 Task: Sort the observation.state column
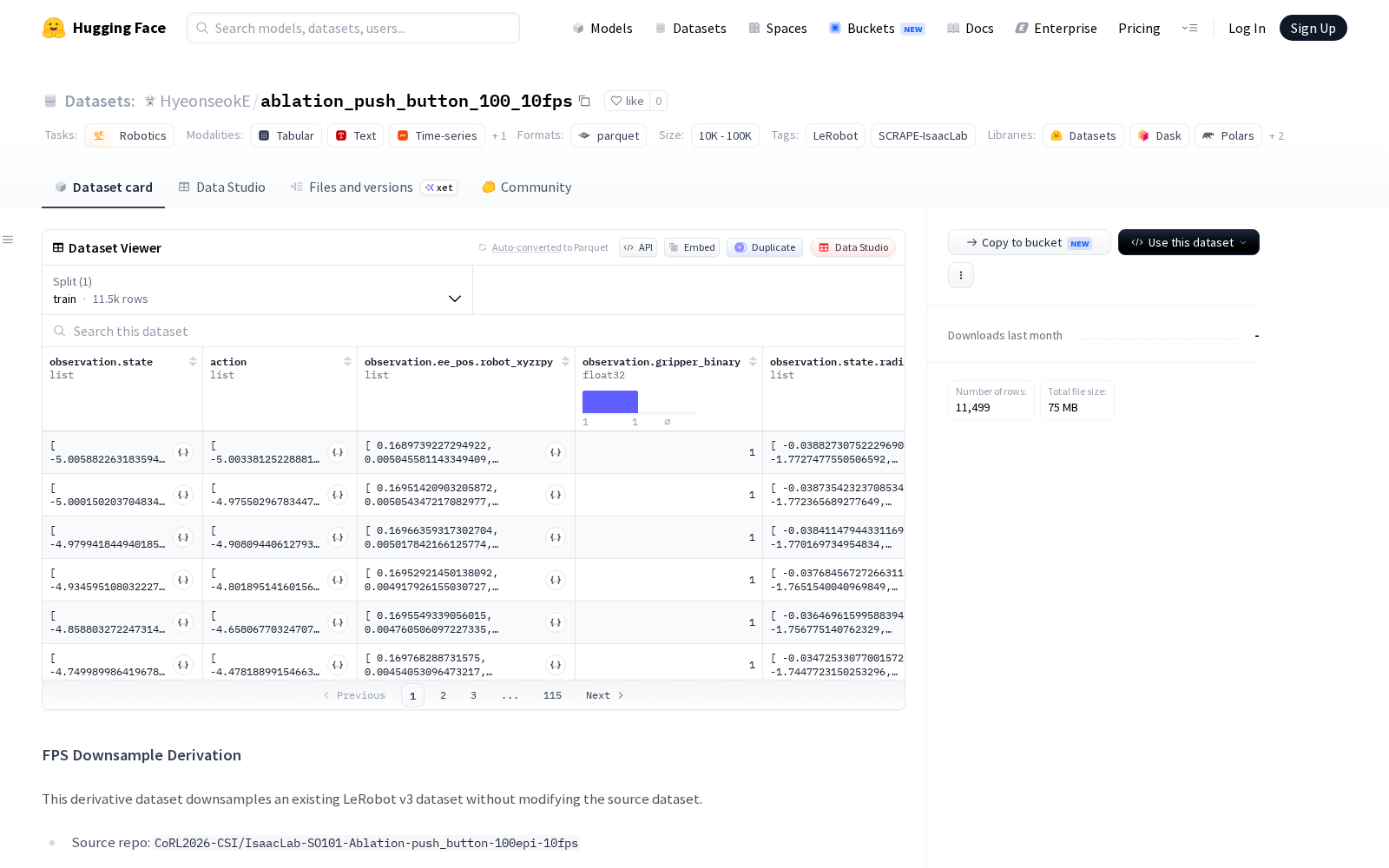tap(193, 362)
